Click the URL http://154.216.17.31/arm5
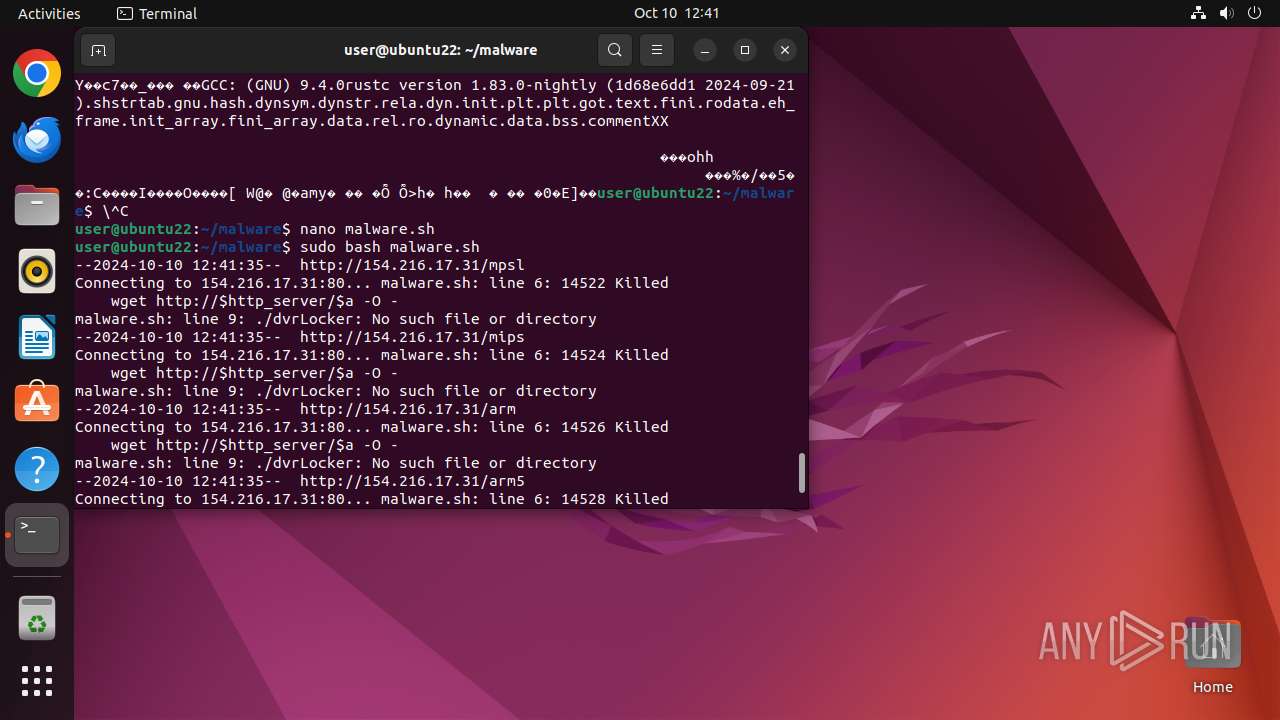This screenshot has width=1280, height=720. click(412, 481)
